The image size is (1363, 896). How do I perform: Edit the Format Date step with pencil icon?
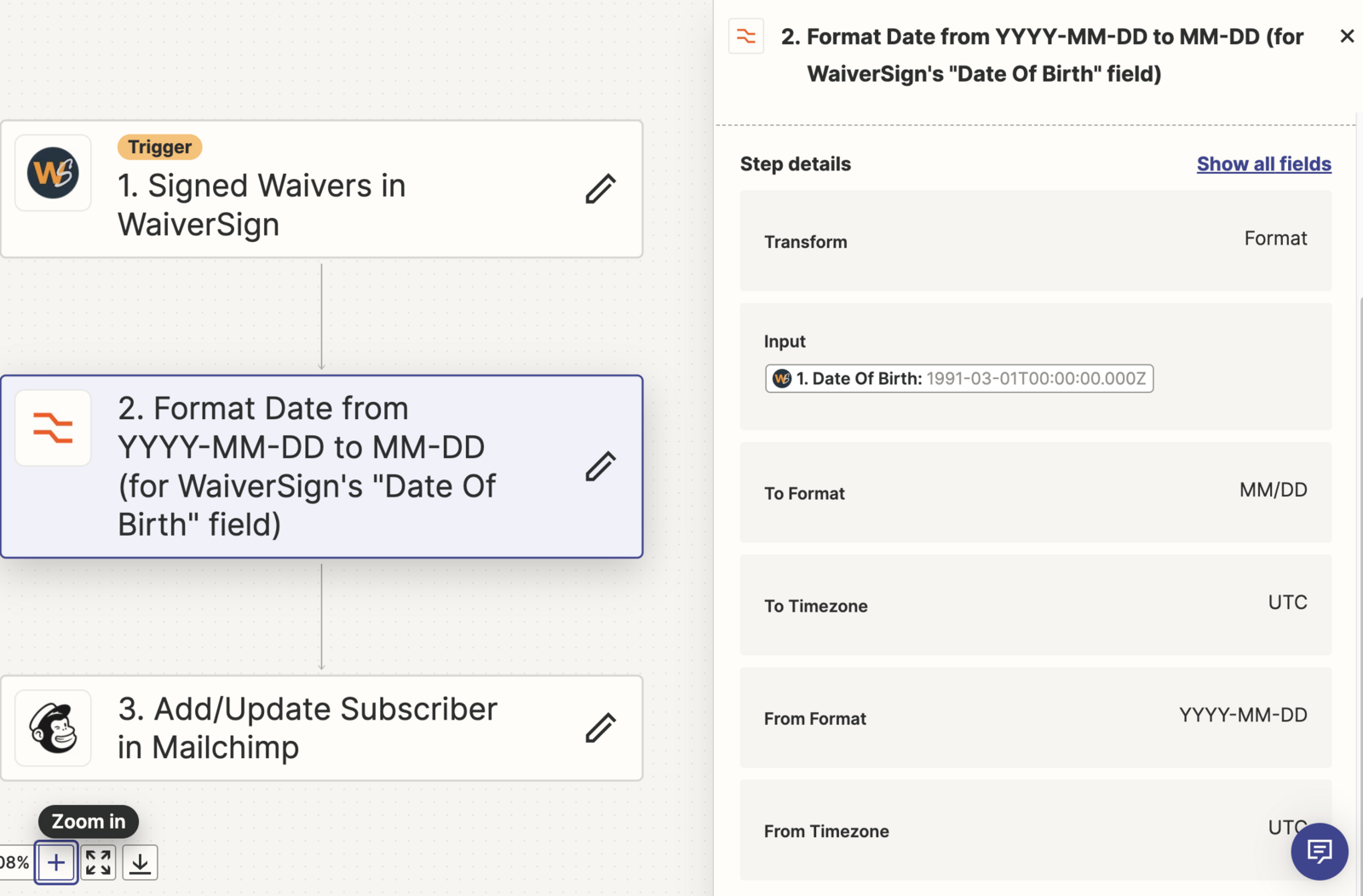coord(601,466)
